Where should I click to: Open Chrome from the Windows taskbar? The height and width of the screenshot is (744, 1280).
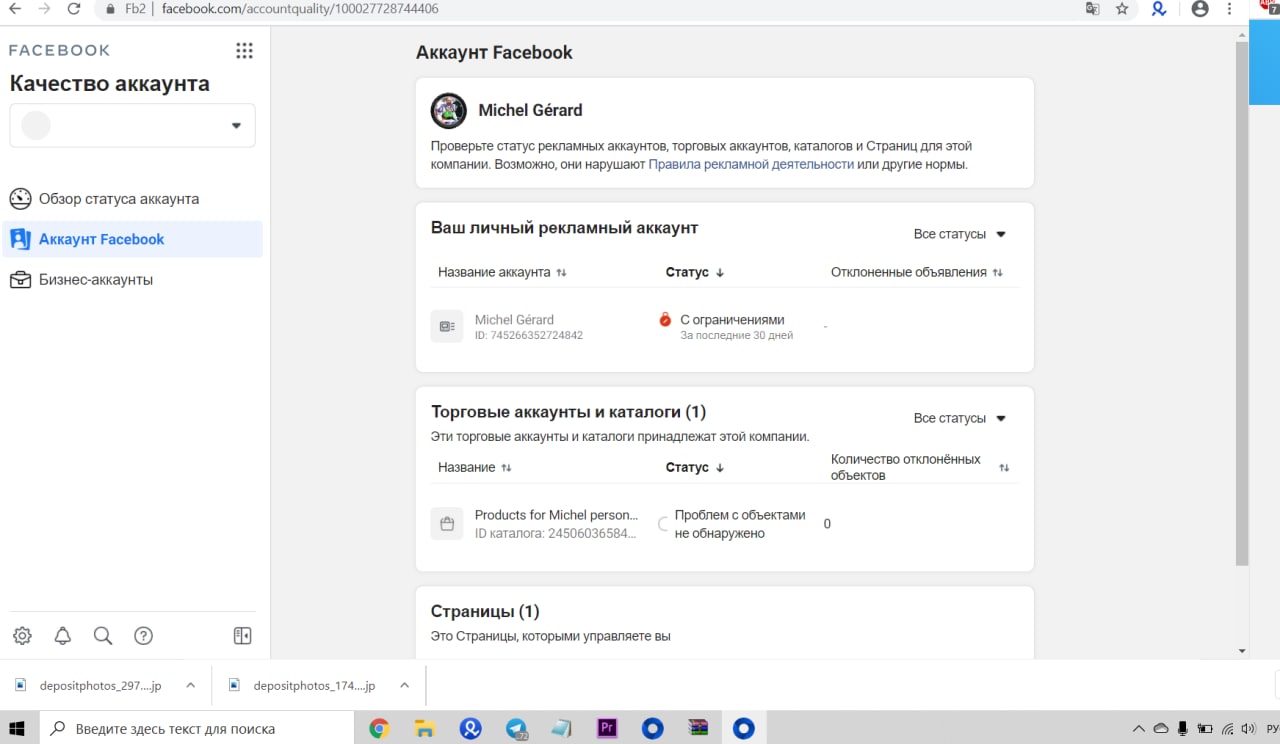pyautogui.click(x=379, y=728)
